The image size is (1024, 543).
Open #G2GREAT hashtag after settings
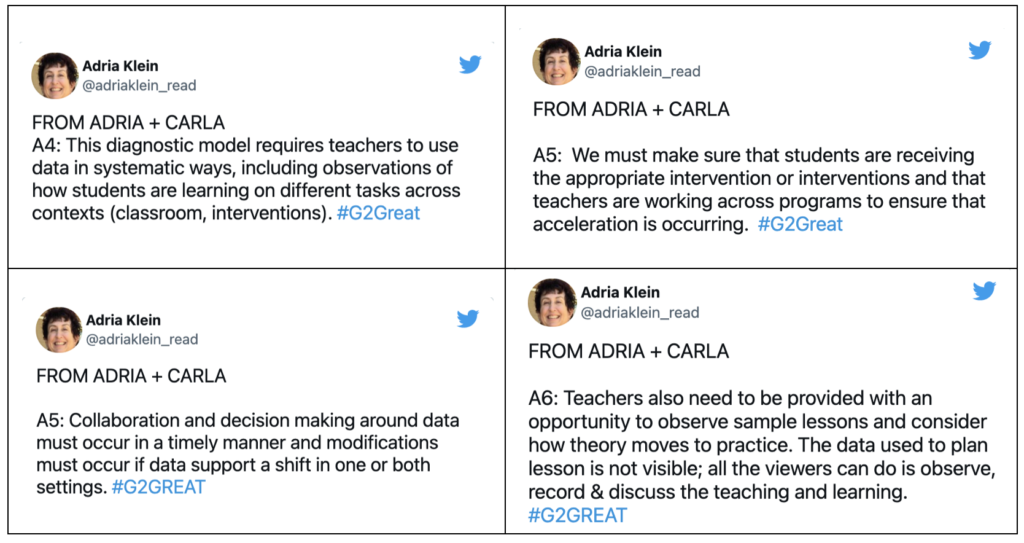coord(159,487)
